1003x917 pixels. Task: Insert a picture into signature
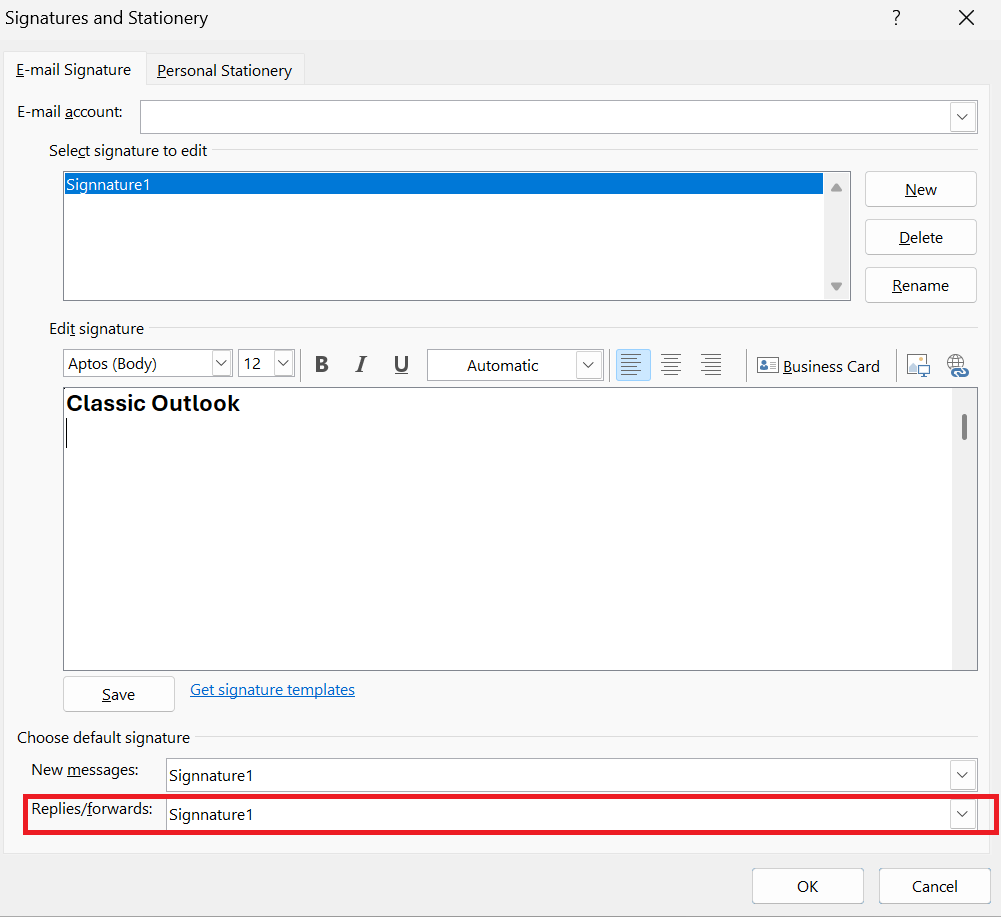(x=918, y=366)
